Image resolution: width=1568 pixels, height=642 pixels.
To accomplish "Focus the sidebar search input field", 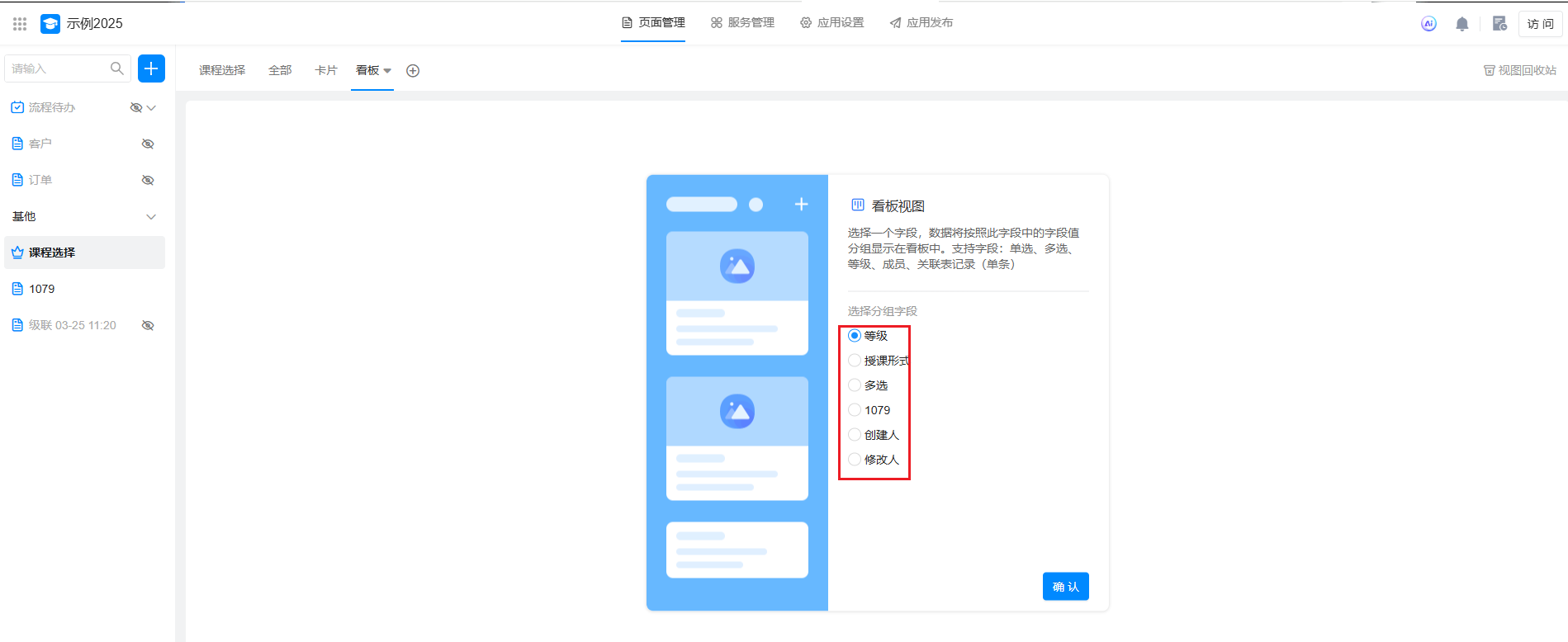I will click(58, 68).
